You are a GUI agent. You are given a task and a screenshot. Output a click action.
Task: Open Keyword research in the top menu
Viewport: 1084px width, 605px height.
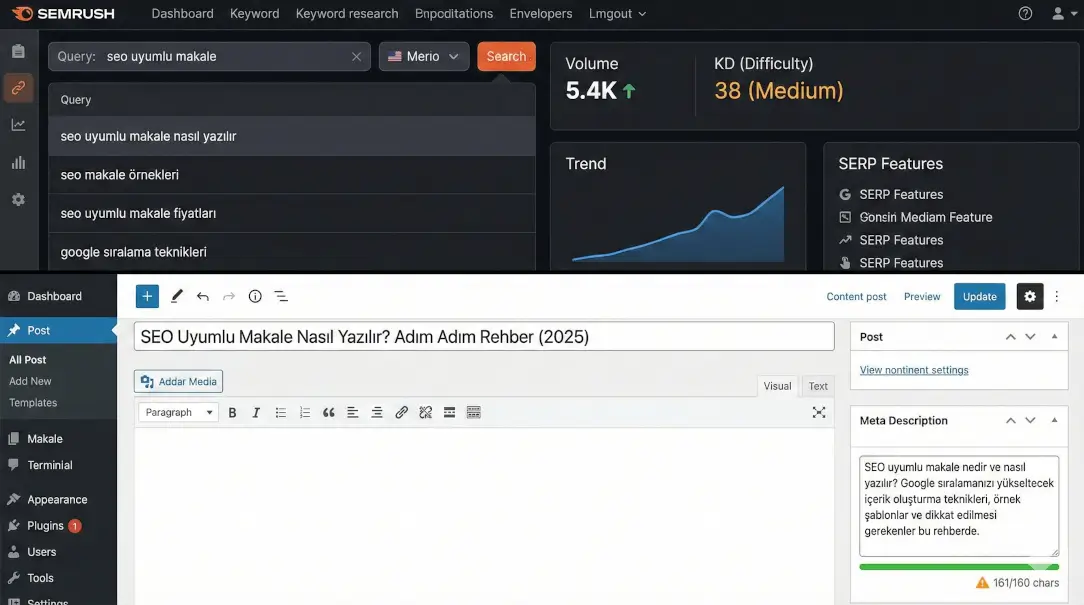coord(346,13)
